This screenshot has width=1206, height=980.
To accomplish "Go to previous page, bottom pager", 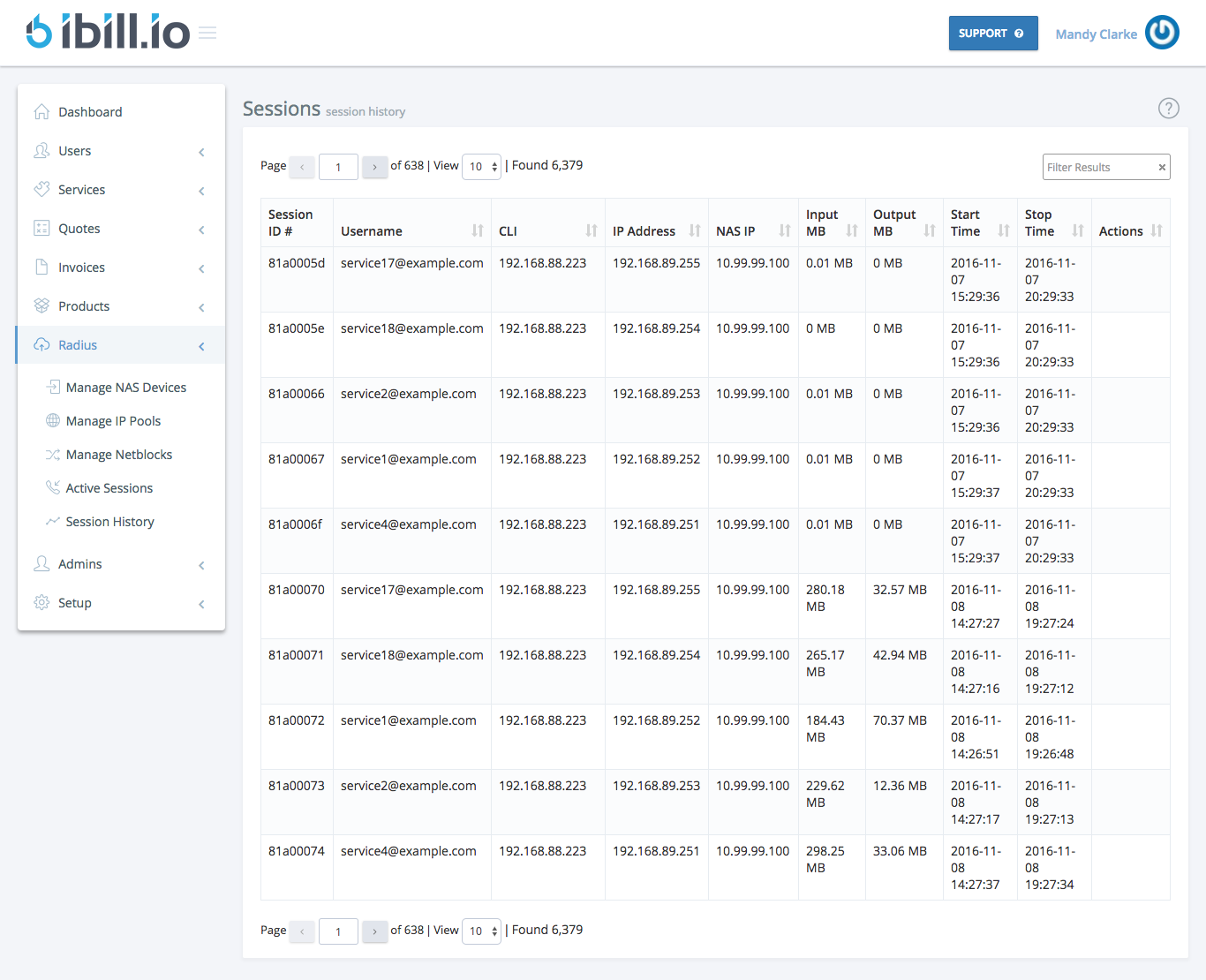I will point(302,931).
